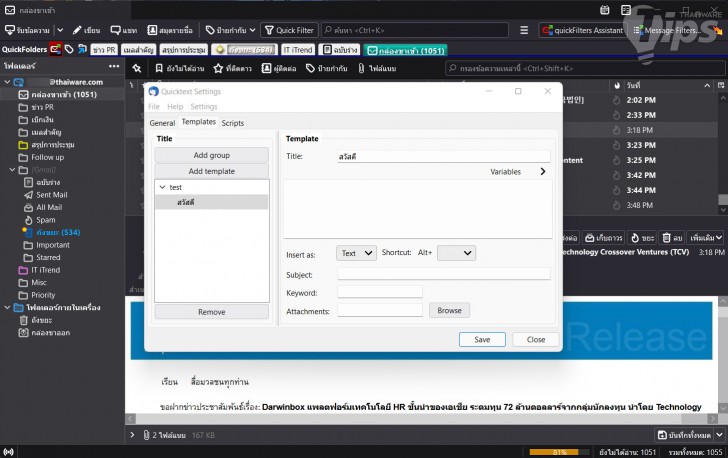Click the online status icon in status bar

coord(8,451)
